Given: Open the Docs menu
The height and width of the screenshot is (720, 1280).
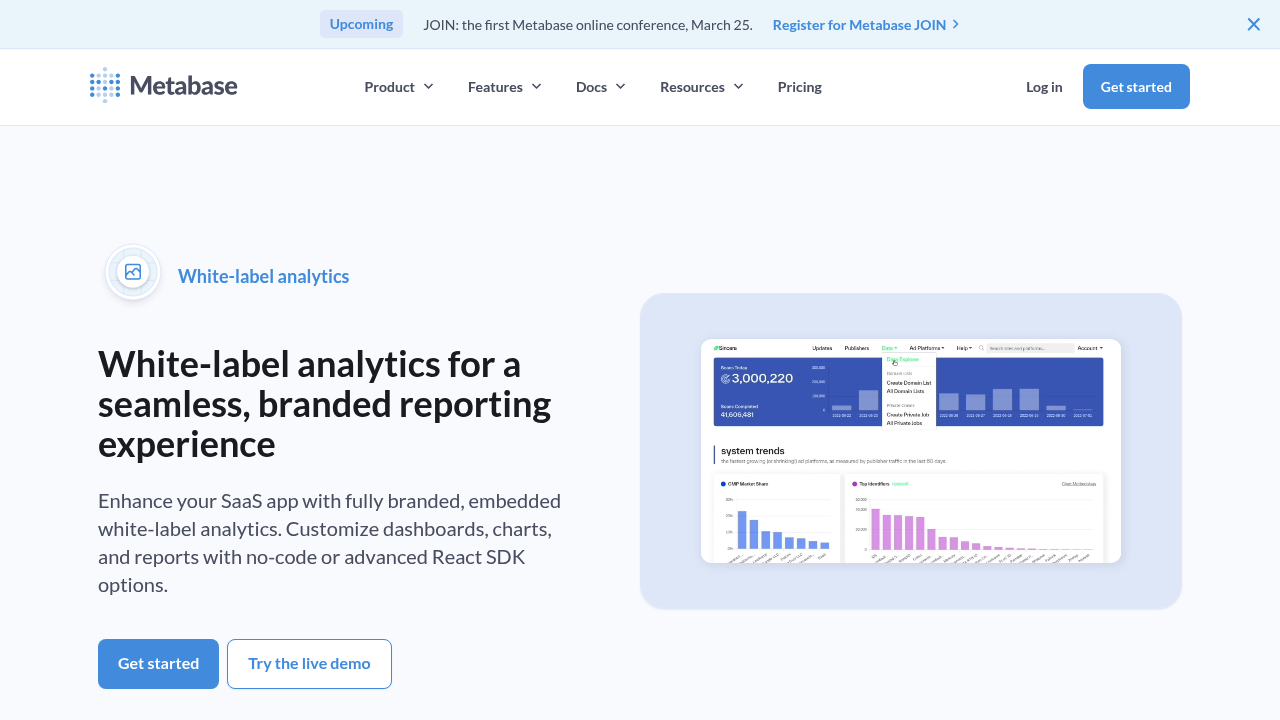Looking at the screenshot, I should (x=601, y=87).
